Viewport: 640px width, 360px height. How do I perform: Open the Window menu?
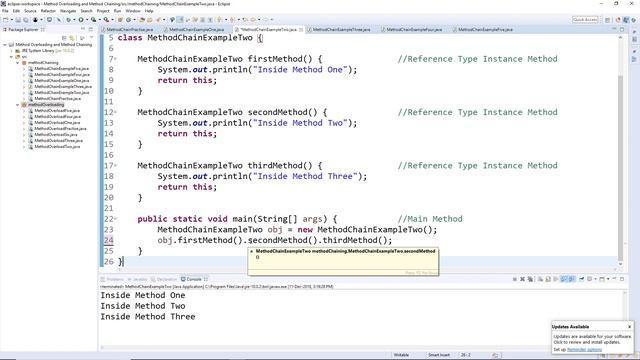click(x=133, y=11)
